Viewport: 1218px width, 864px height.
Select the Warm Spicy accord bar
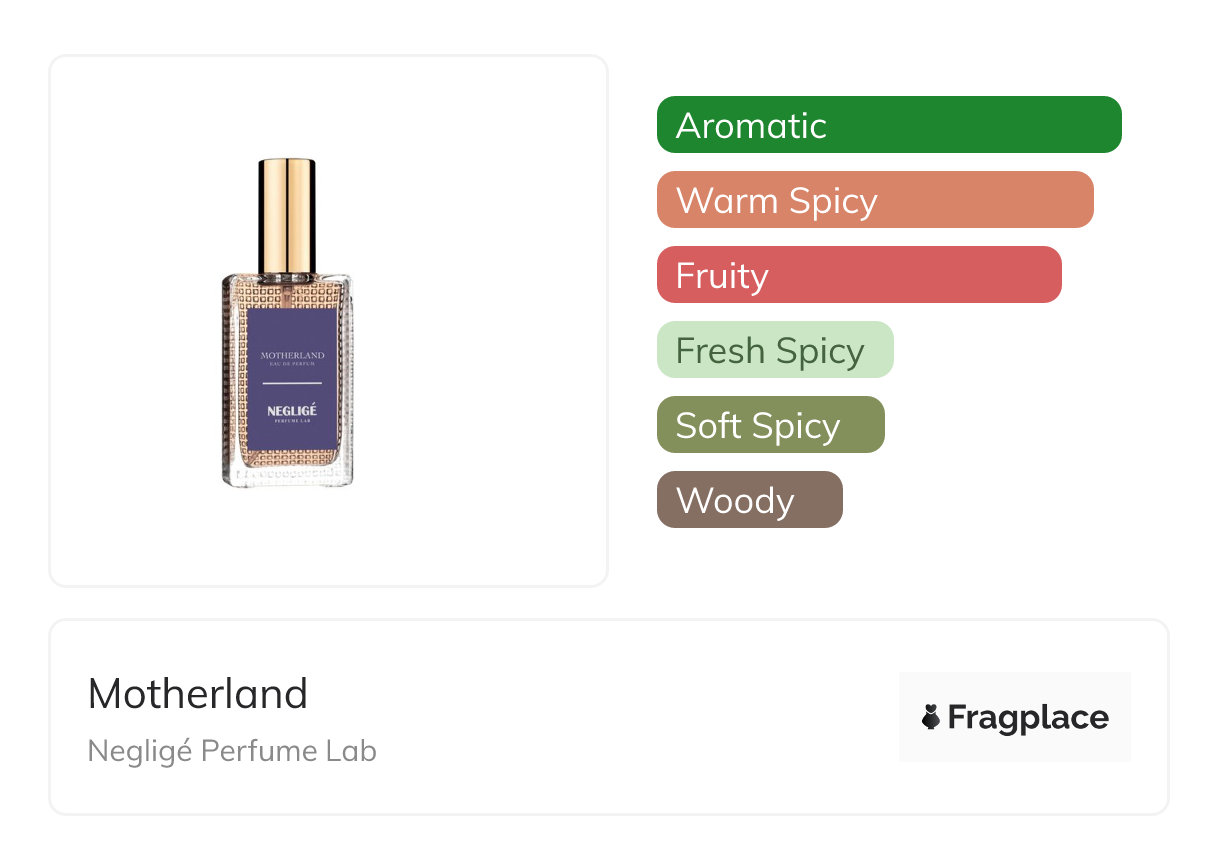tap(874, 200)
